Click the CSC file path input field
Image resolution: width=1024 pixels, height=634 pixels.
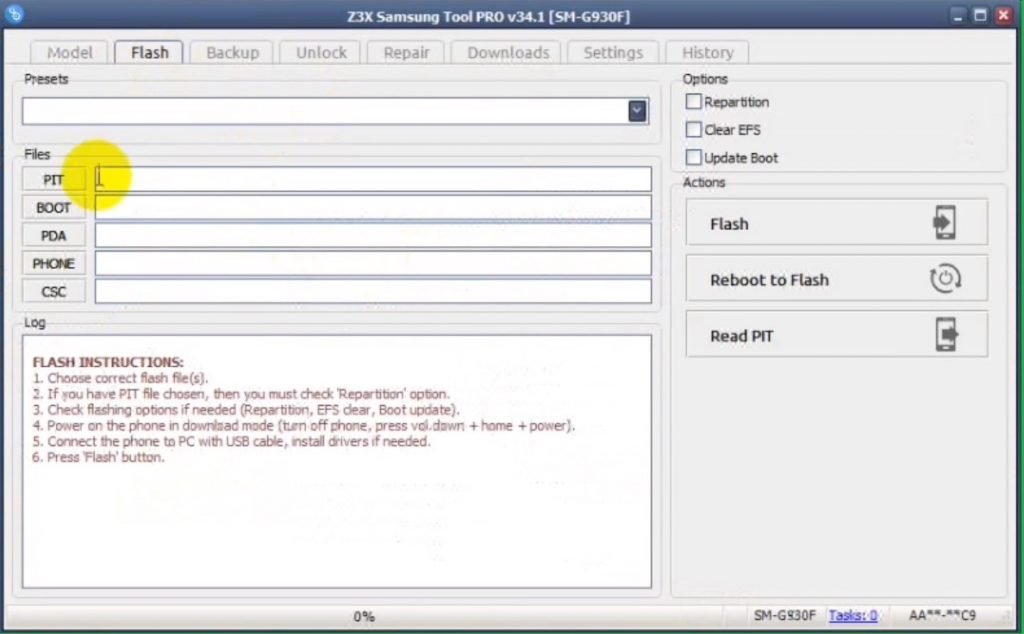click(x=373, y=292)
